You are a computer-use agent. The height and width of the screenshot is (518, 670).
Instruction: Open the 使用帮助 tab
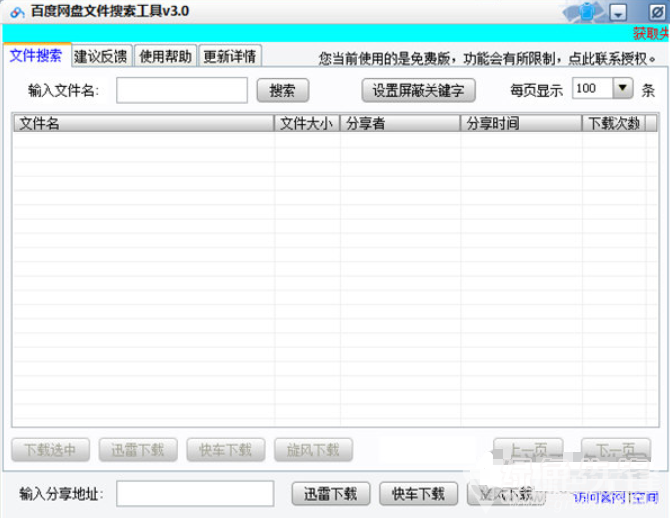[x=166, y=56]
